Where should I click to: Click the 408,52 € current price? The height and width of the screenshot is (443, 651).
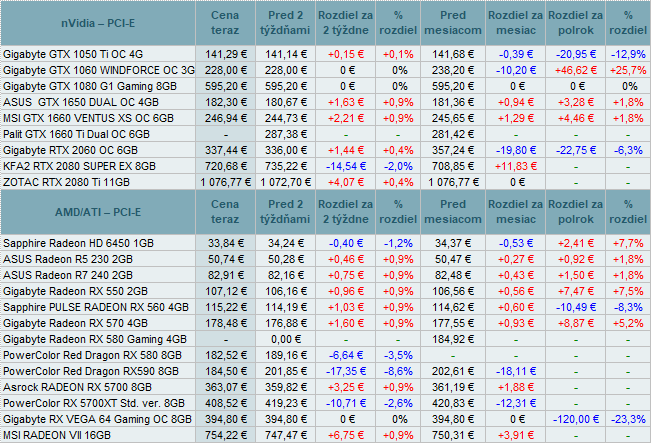click(225, 403)
